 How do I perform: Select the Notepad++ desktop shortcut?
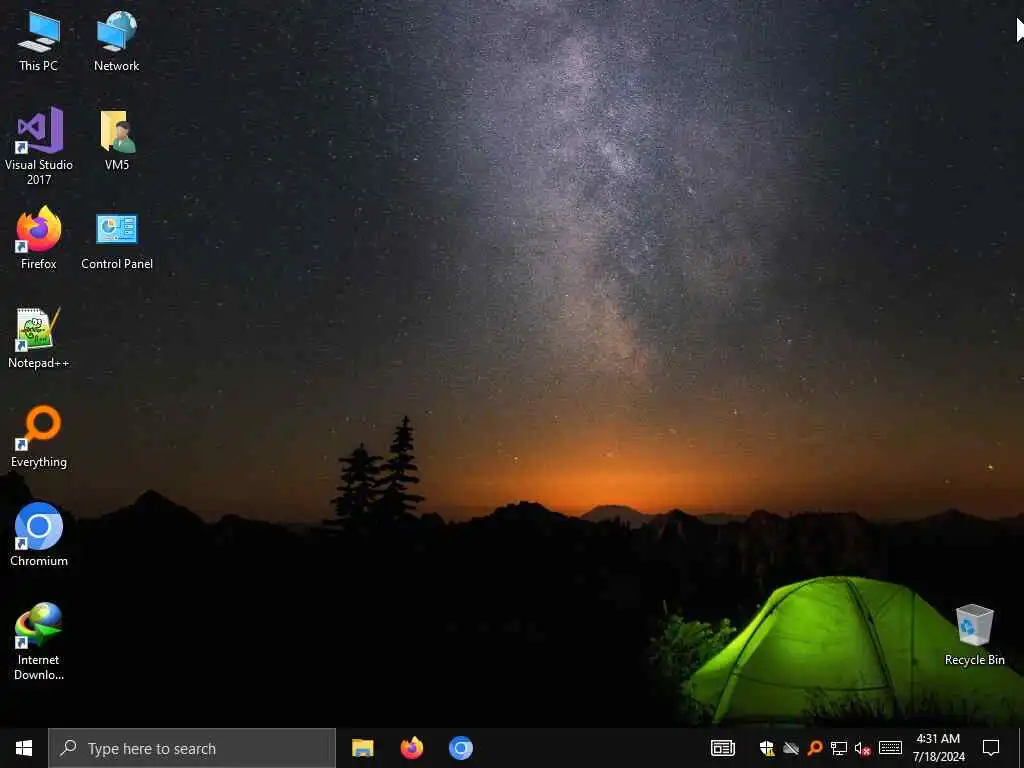pyautogui.click(x=39, y=338)
